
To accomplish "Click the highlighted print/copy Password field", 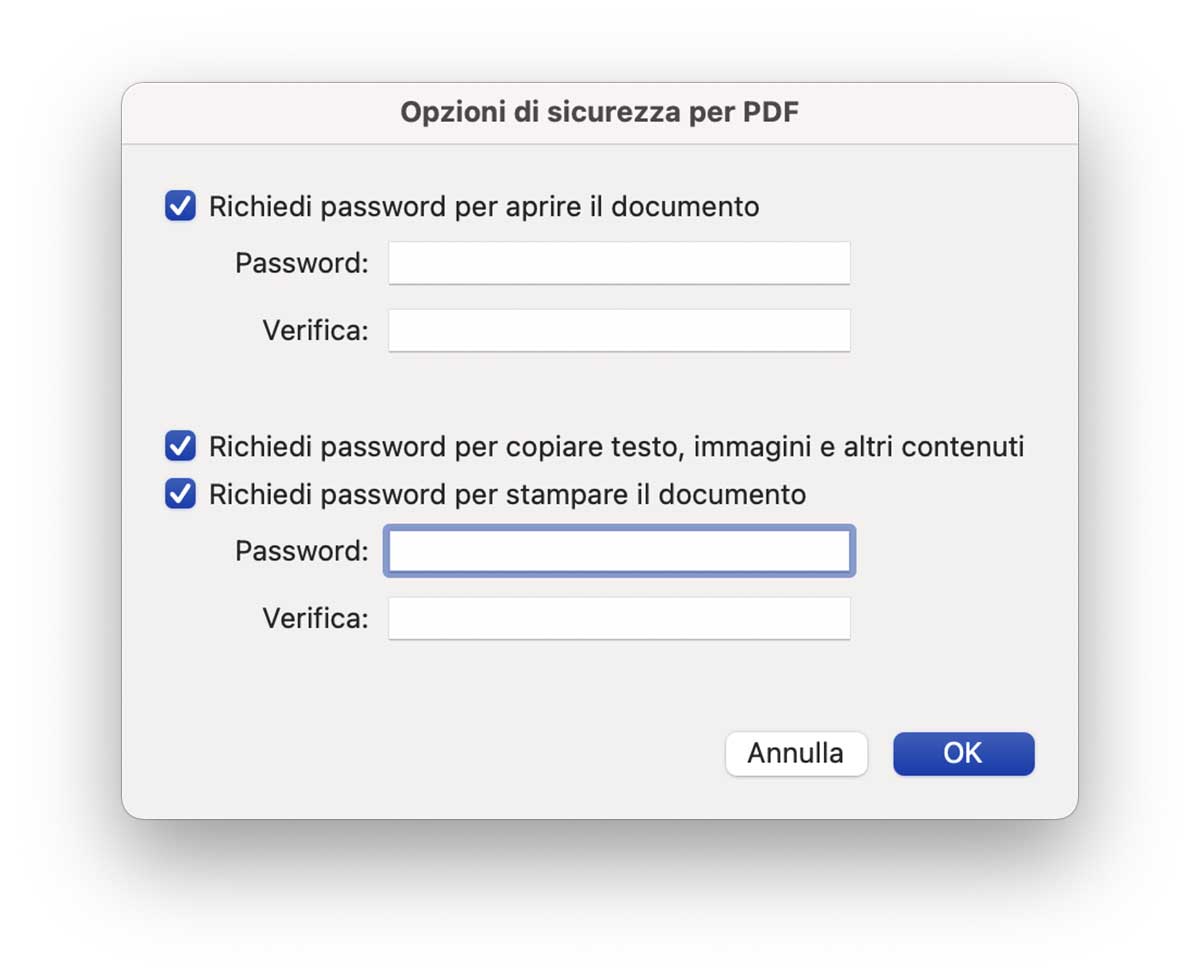I will 619,551.
